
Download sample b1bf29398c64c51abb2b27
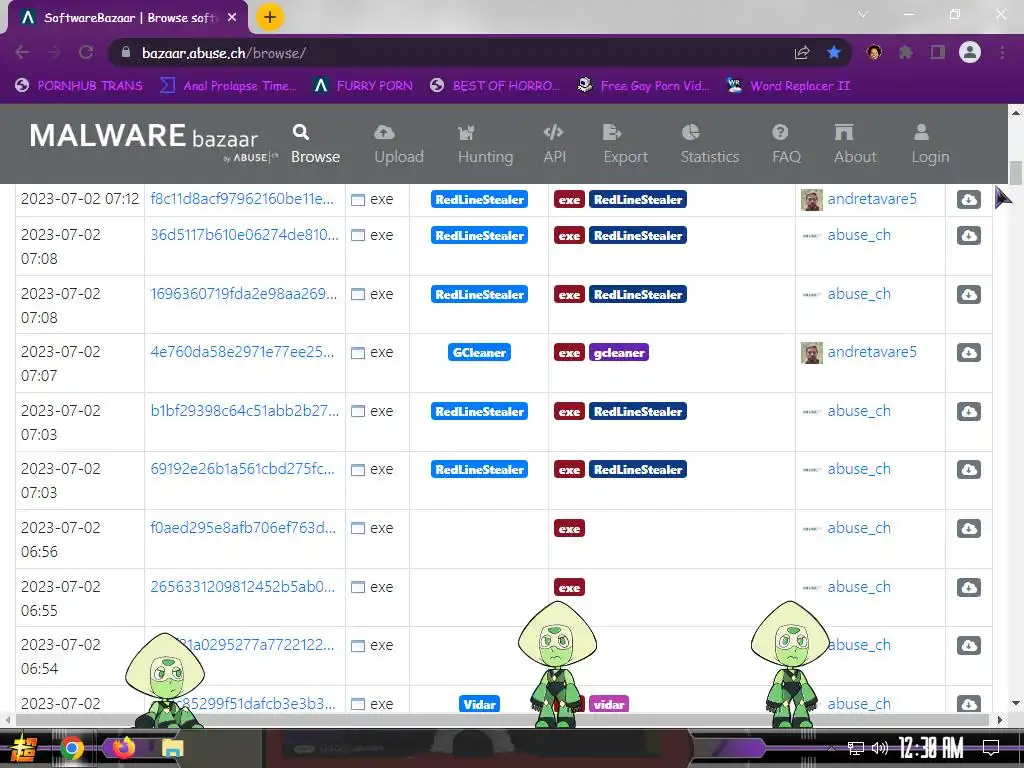click(968, 411)
